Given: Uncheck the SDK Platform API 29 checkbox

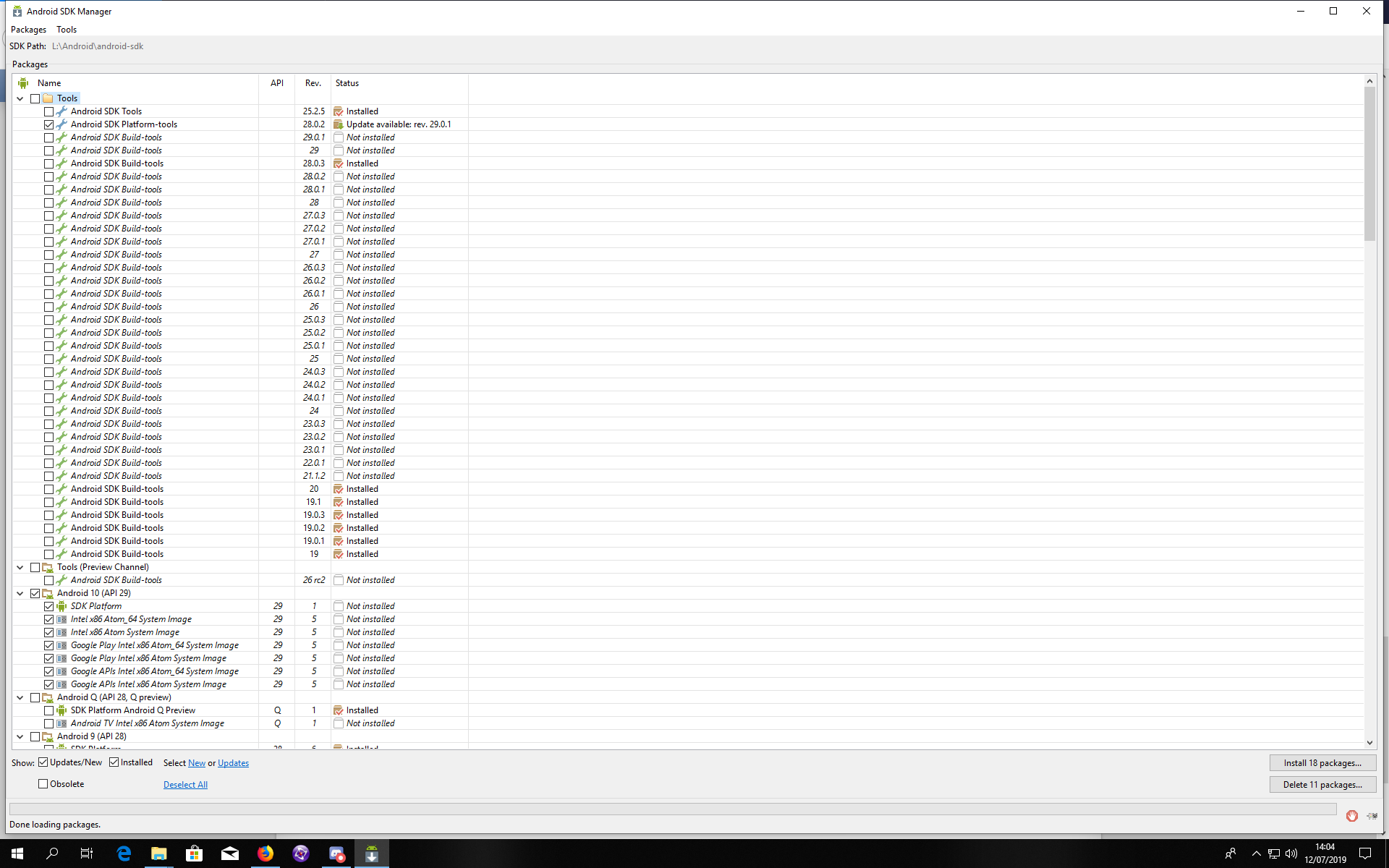Looking at the screenshot, I should (48, 606).
